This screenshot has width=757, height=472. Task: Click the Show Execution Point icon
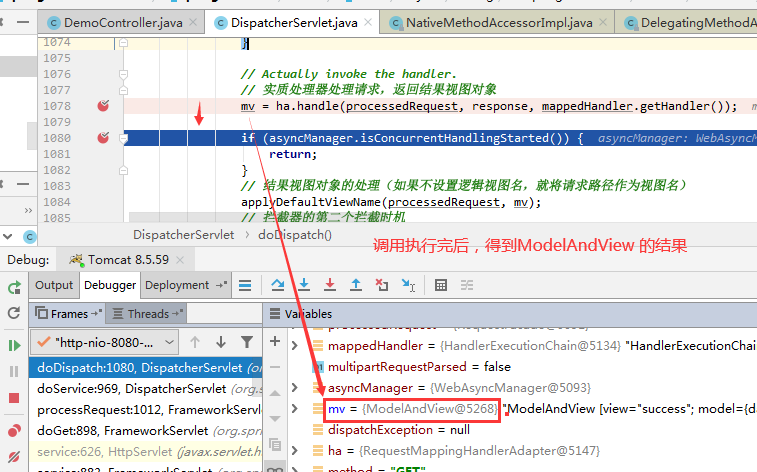[245, 285]
